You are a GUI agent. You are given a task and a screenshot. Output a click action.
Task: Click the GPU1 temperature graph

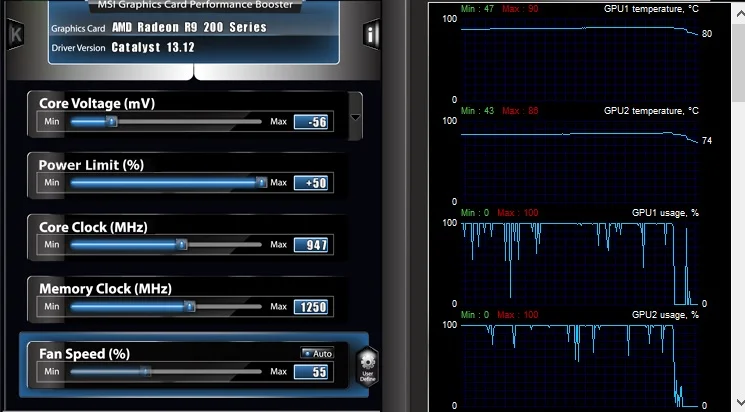coord(580,59)
